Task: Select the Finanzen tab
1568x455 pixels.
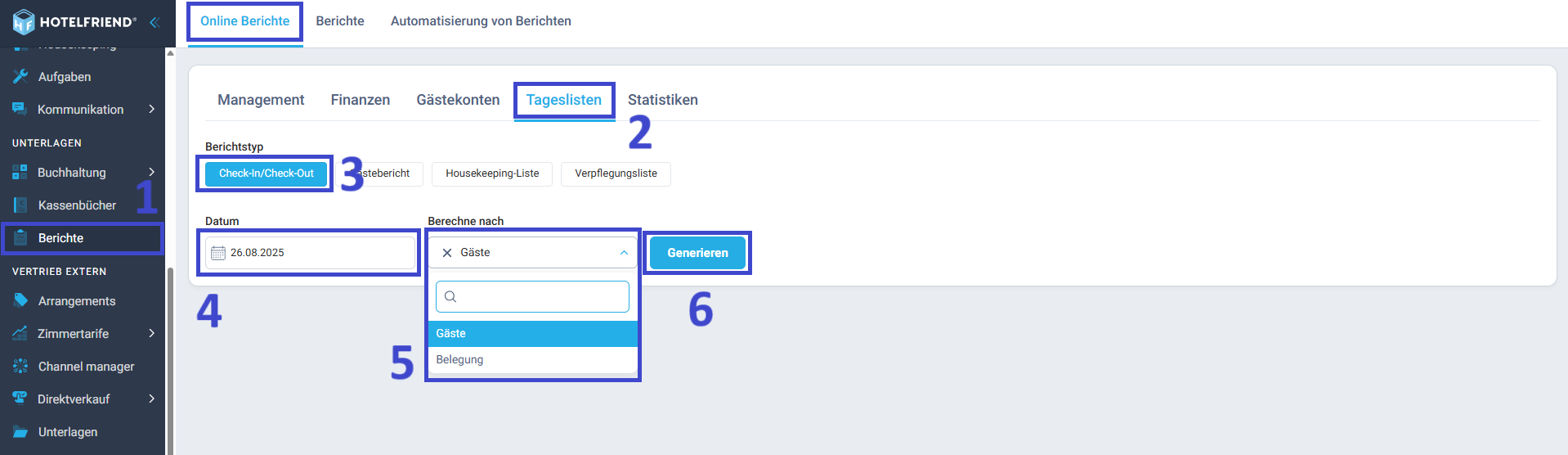Action: [x=361, y=100]
